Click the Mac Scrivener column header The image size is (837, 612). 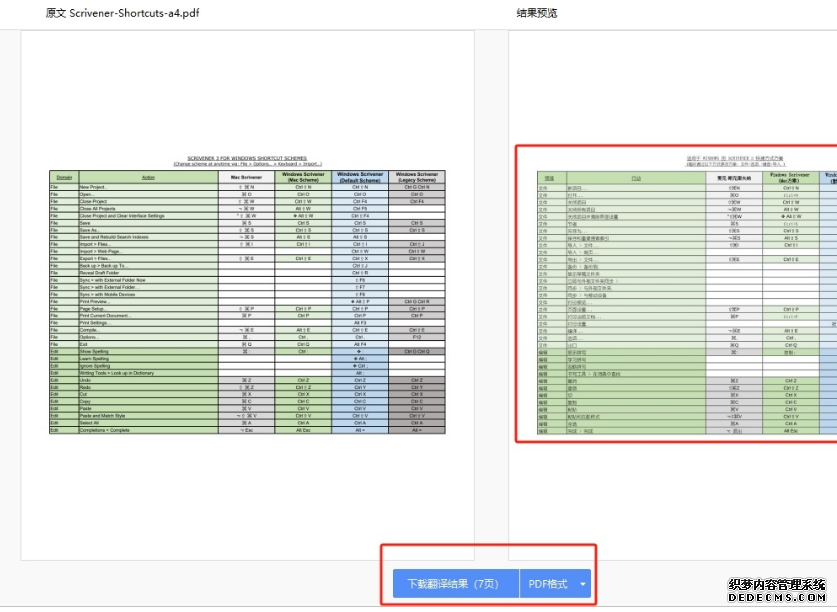(x=246, y=177)
